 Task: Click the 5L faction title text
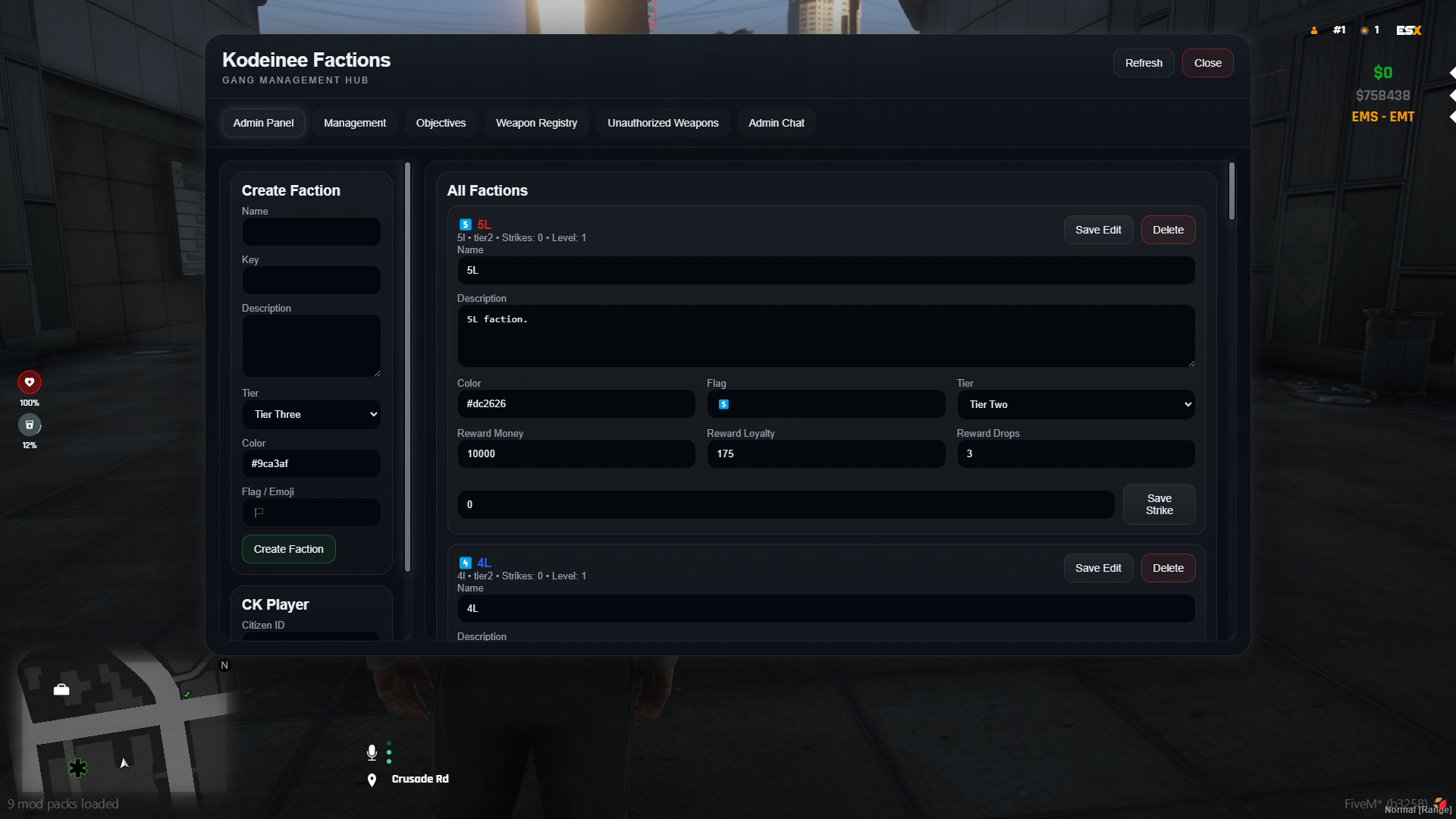(484, 224)
